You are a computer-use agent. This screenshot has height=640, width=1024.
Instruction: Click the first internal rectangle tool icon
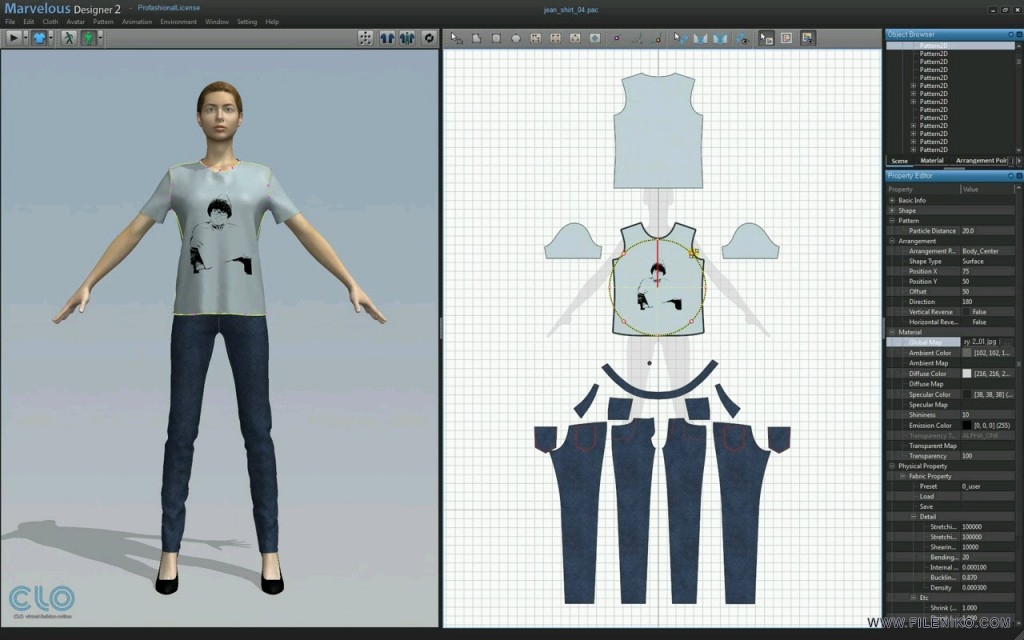536,39
